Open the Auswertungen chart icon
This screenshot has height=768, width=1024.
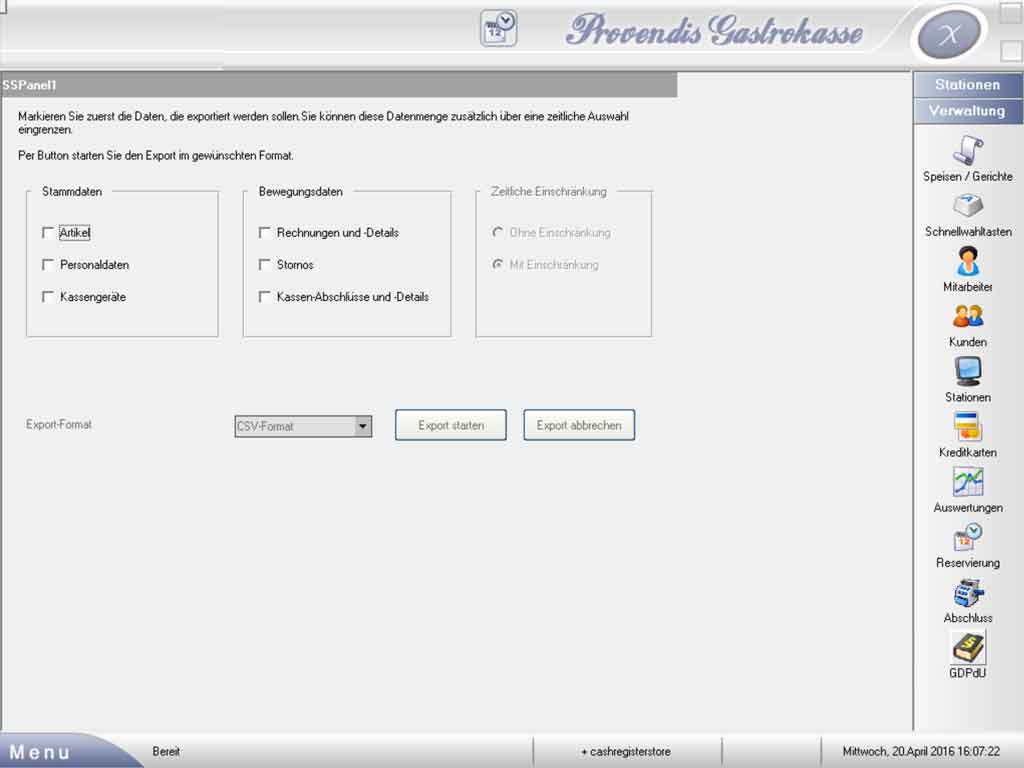coord(968,482)
